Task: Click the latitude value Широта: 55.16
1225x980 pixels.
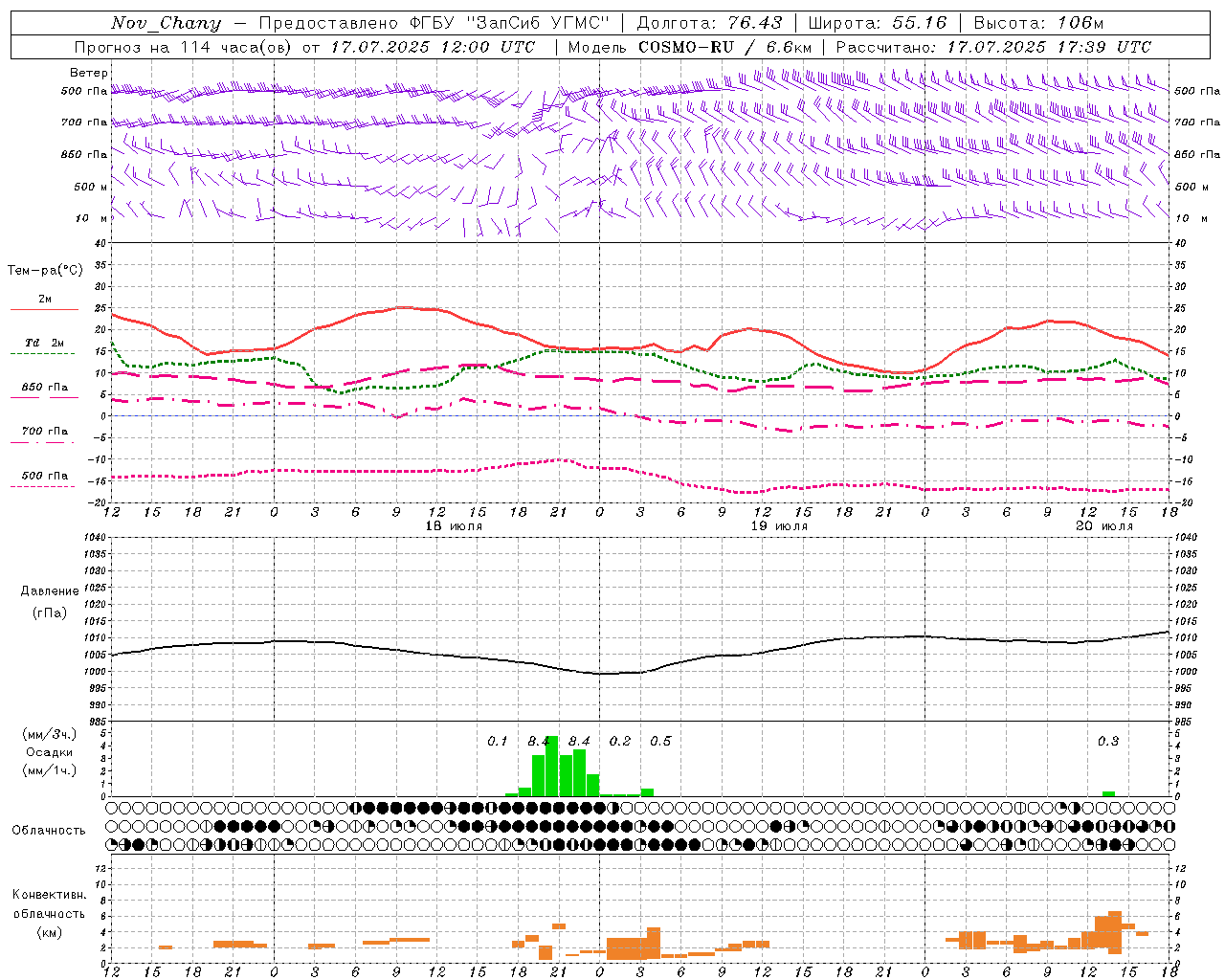Action: click(878, 23)
